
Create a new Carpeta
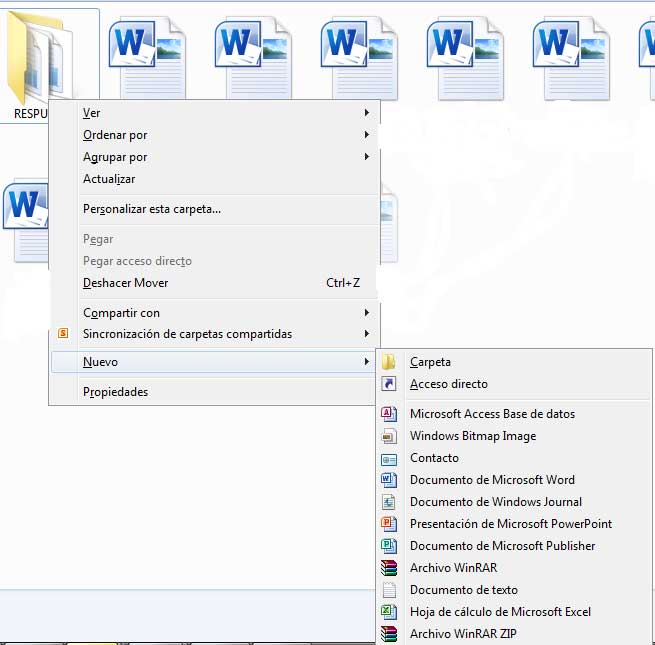[514, 362]
